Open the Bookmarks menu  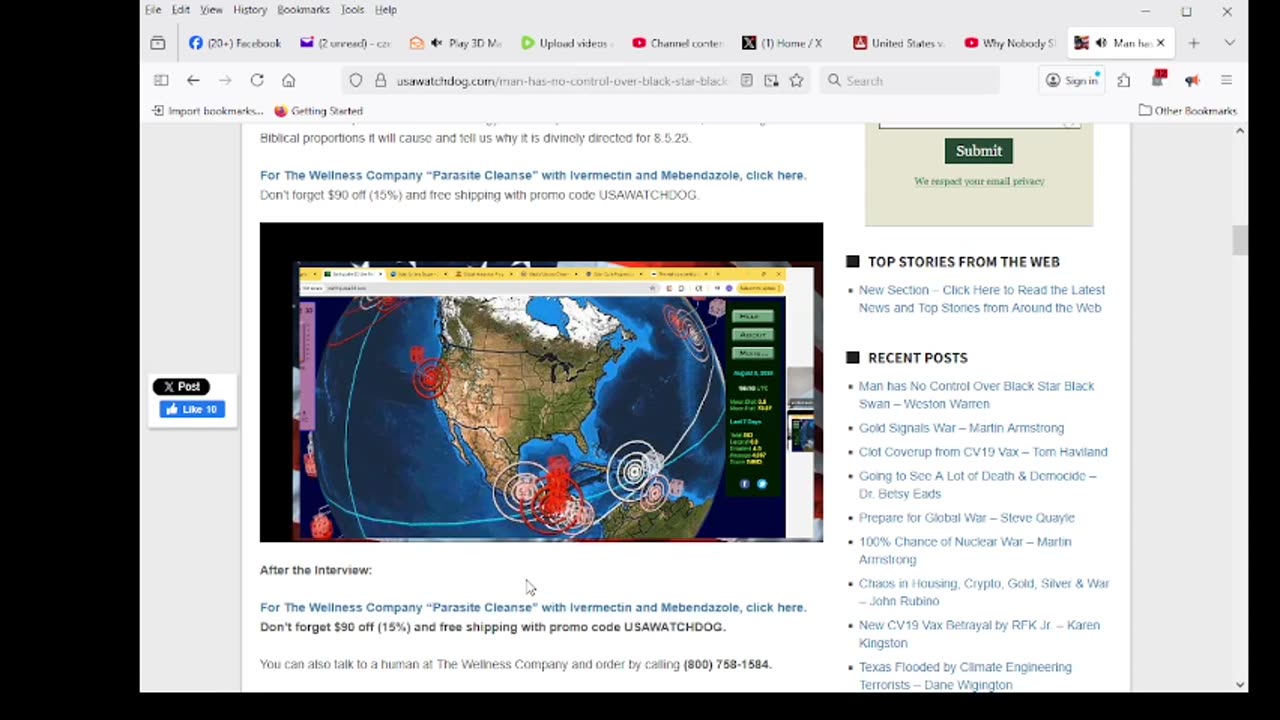[303, 10]
